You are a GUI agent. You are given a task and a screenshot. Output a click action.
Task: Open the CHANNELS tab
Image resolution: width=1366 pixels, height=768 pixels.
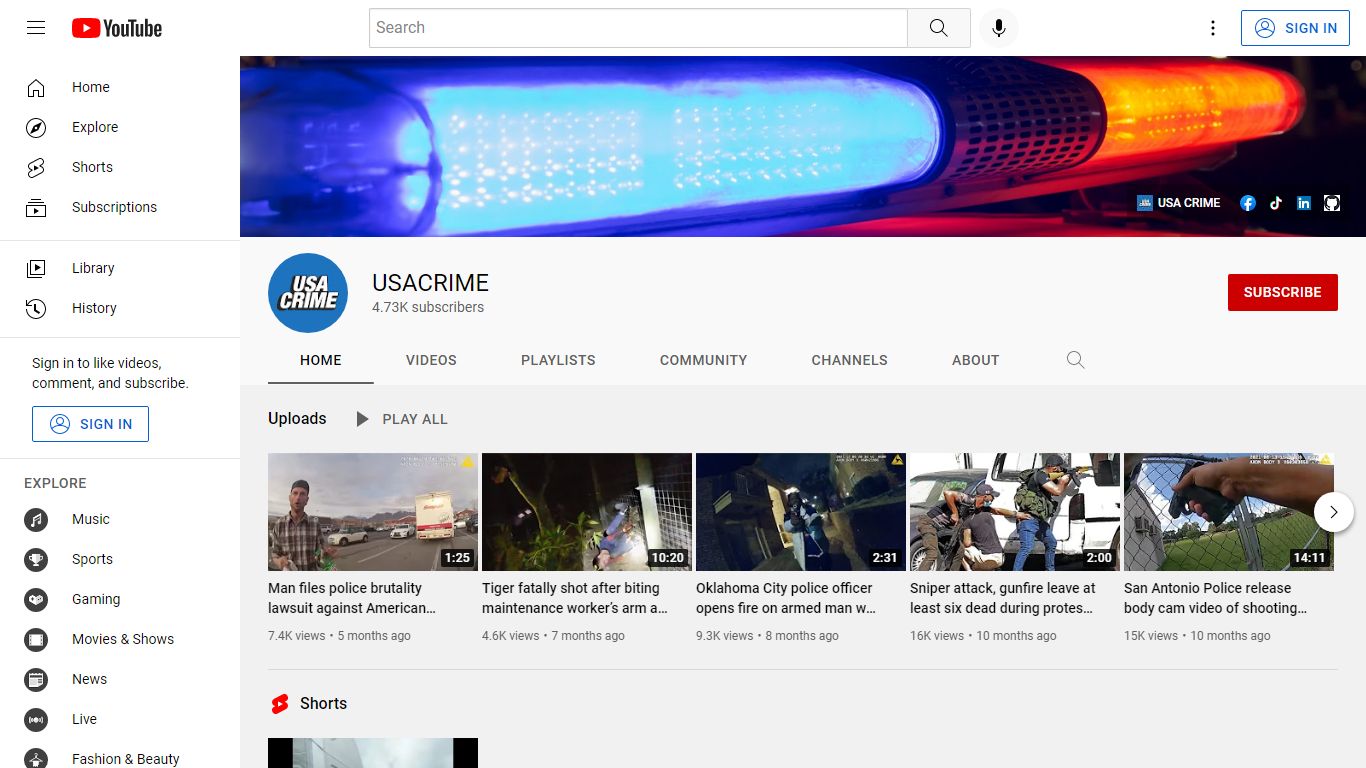tap(849, 360)
